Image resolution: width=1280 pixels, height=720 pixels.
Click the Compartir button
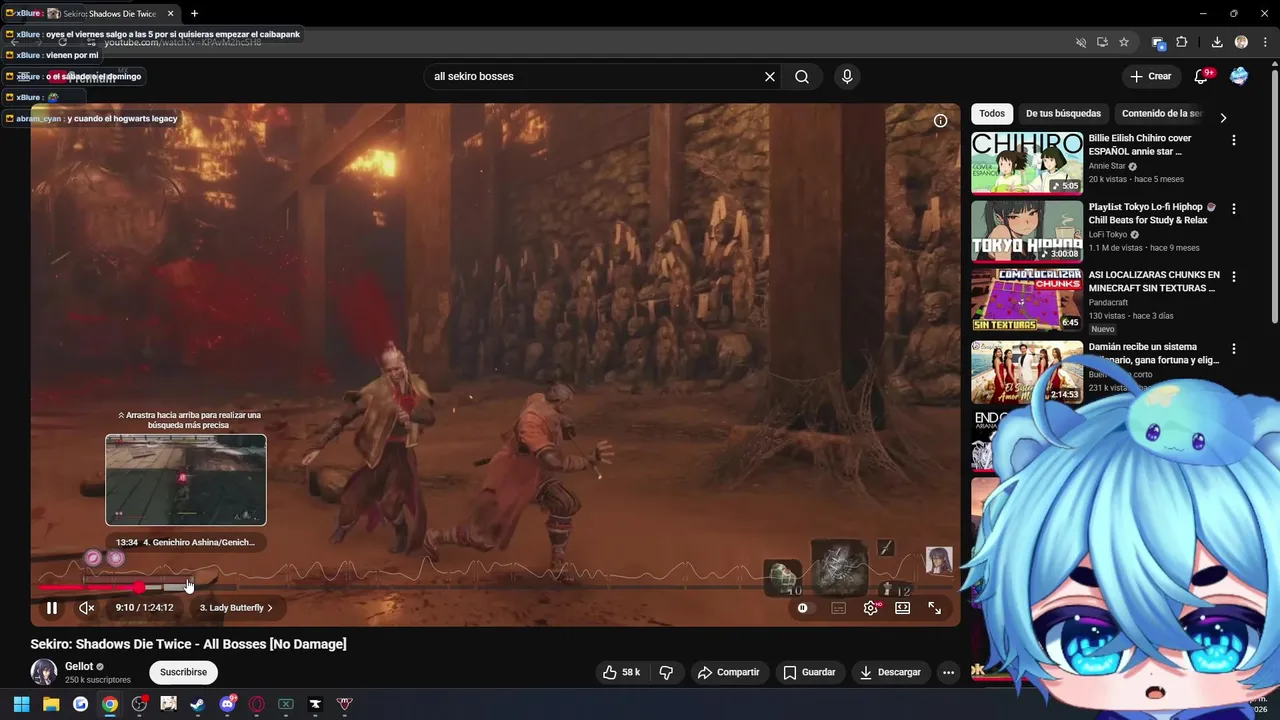728,672
